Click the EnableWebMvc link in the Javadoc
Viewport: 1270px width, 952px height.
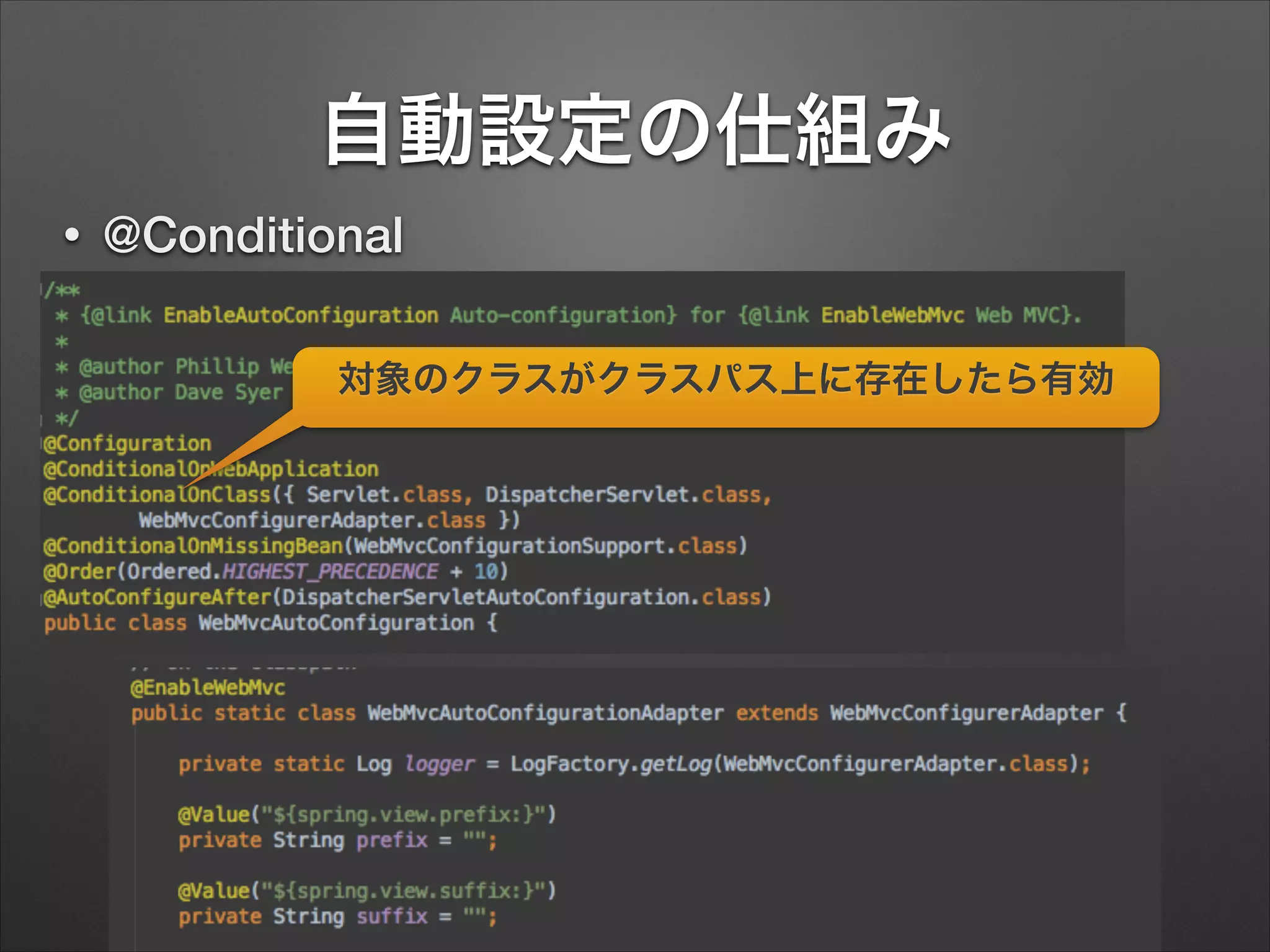point(892,315)
